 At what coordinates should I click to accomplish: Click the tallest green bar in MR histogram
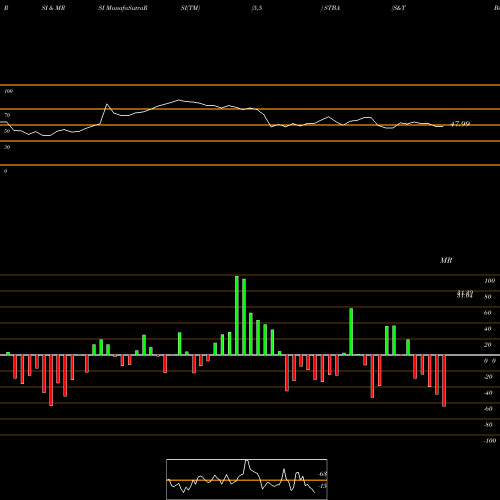[x=237, y=315]
